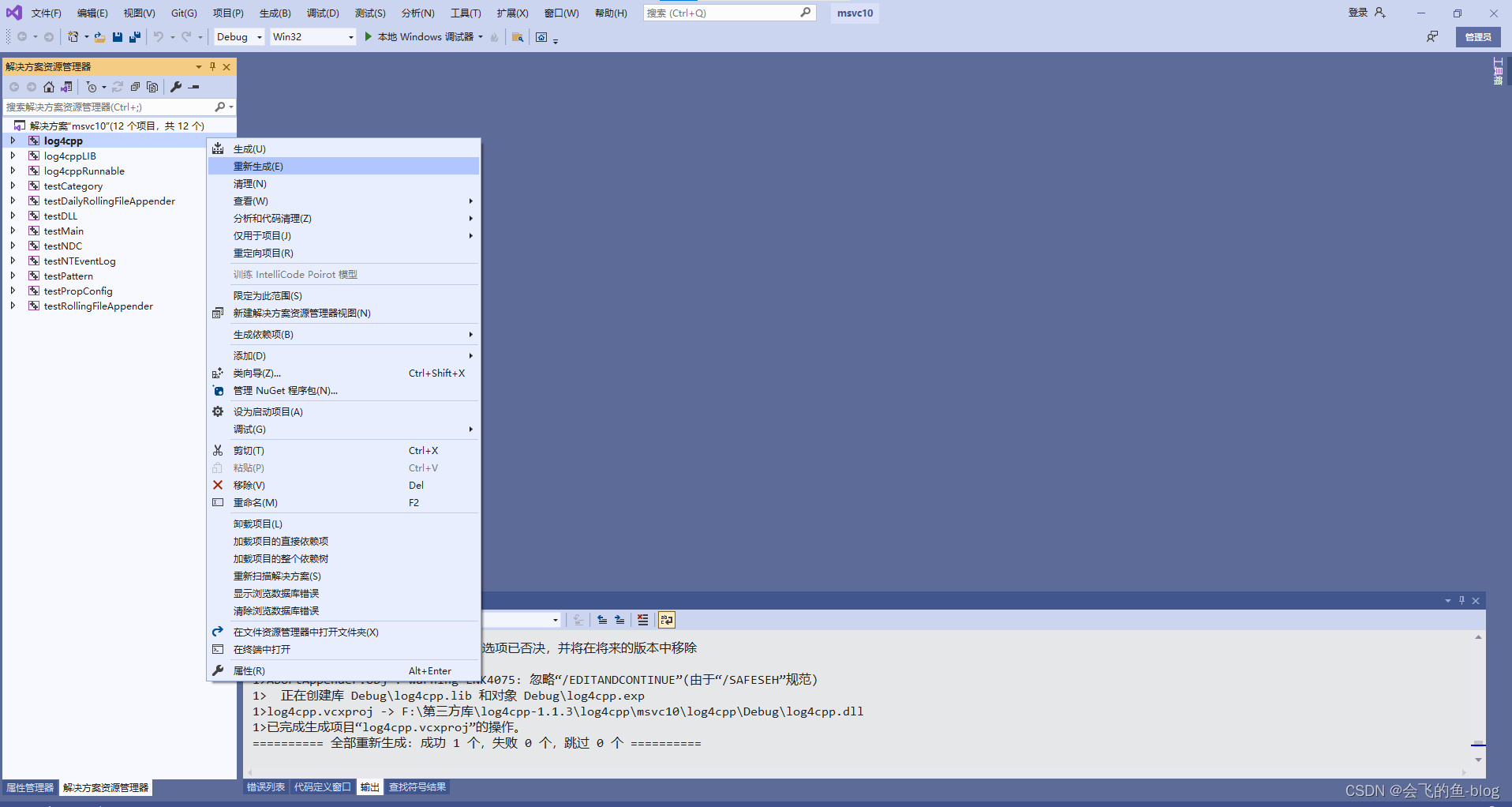
Task: Open the 工具(T) menu
Action: (x=466, y=13)
